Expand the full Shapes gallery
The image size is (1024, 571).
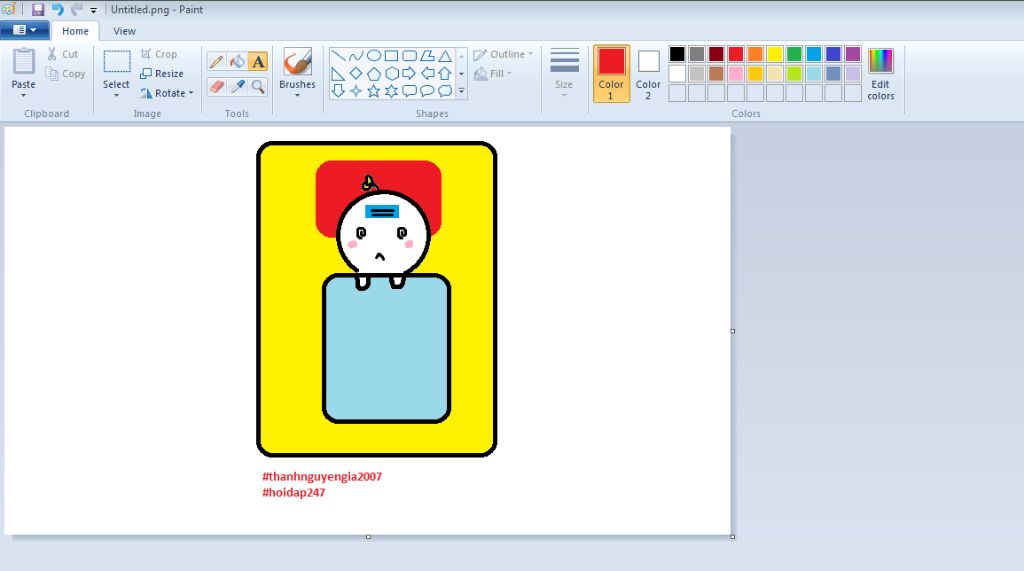461,91
